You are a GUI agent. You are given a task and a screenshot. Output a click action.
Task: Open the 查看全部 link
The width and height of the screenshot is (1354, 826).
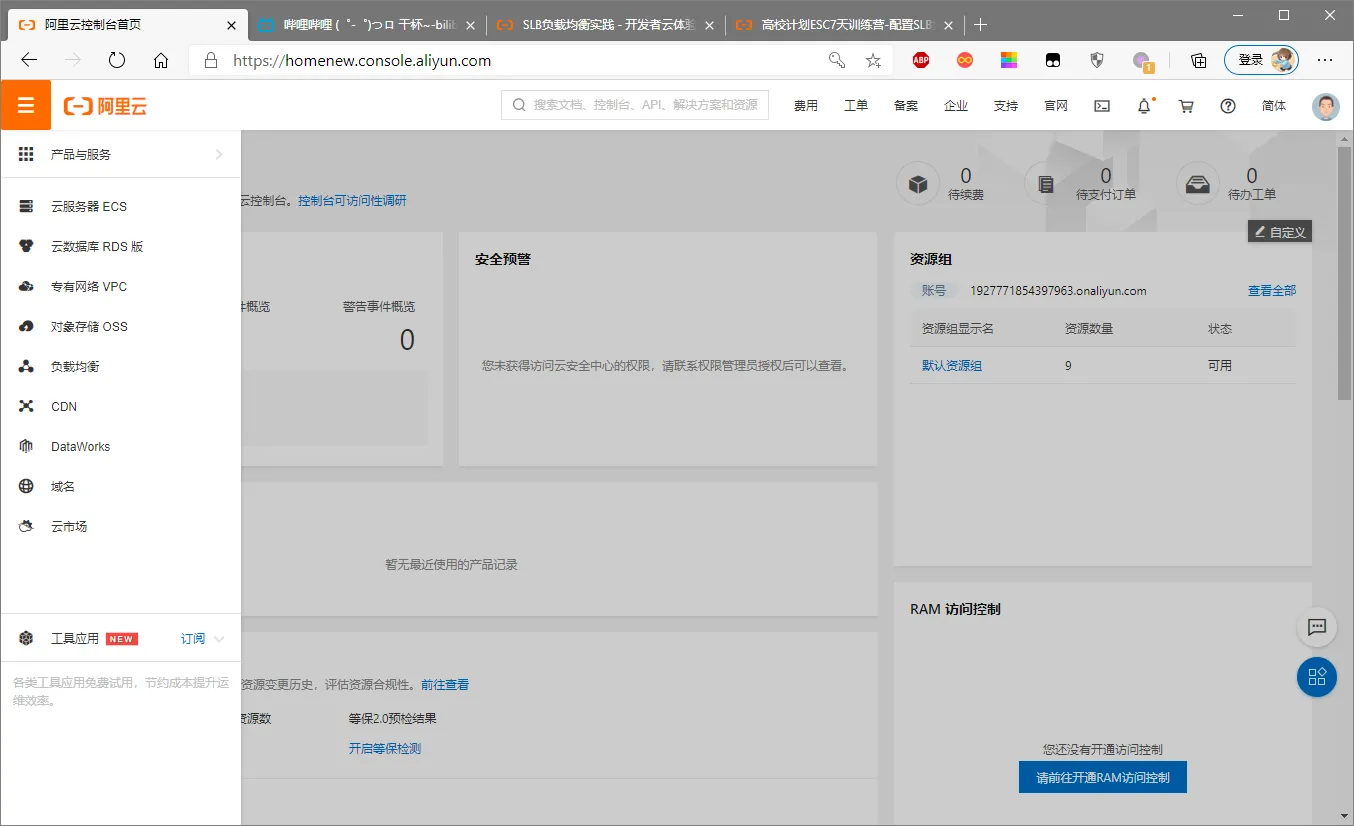(x=1272, y=291)
